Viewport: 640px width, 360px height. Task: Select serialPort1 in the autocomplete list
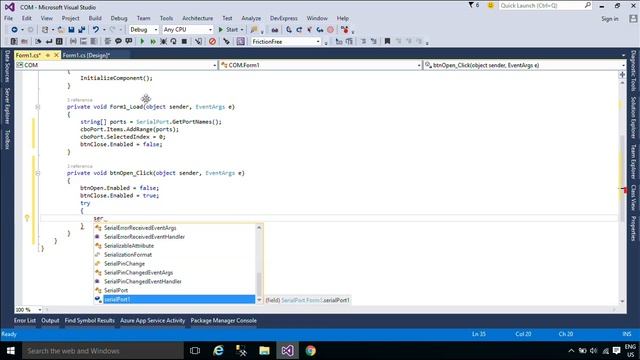pyautogui.click(x=175, y=299)
